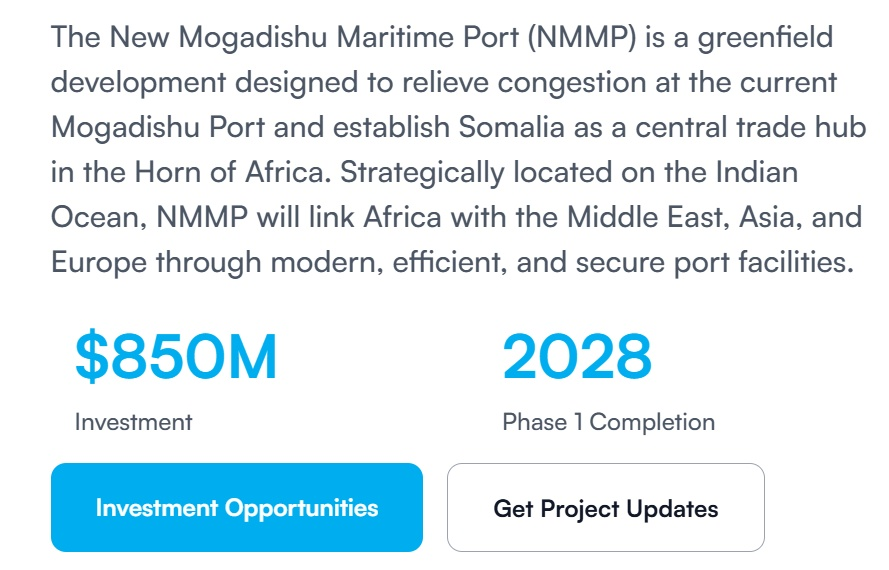Click the Investment label under $850M

(x=133, y=422)
